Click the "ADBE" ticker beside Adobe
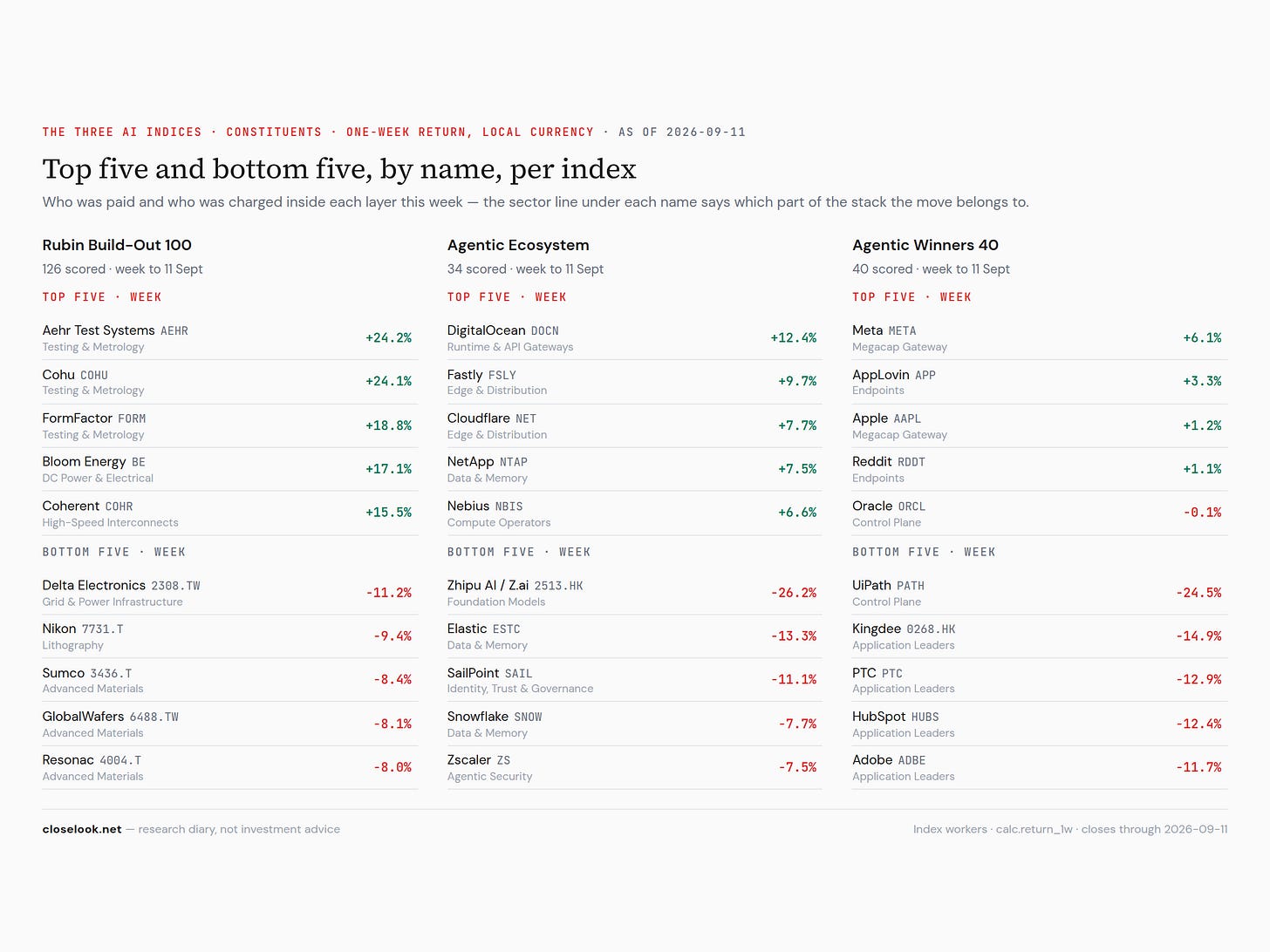Image resolution: width=1270 pixels, height=952 pixels. pyautogui.click(x=912, y=760)
